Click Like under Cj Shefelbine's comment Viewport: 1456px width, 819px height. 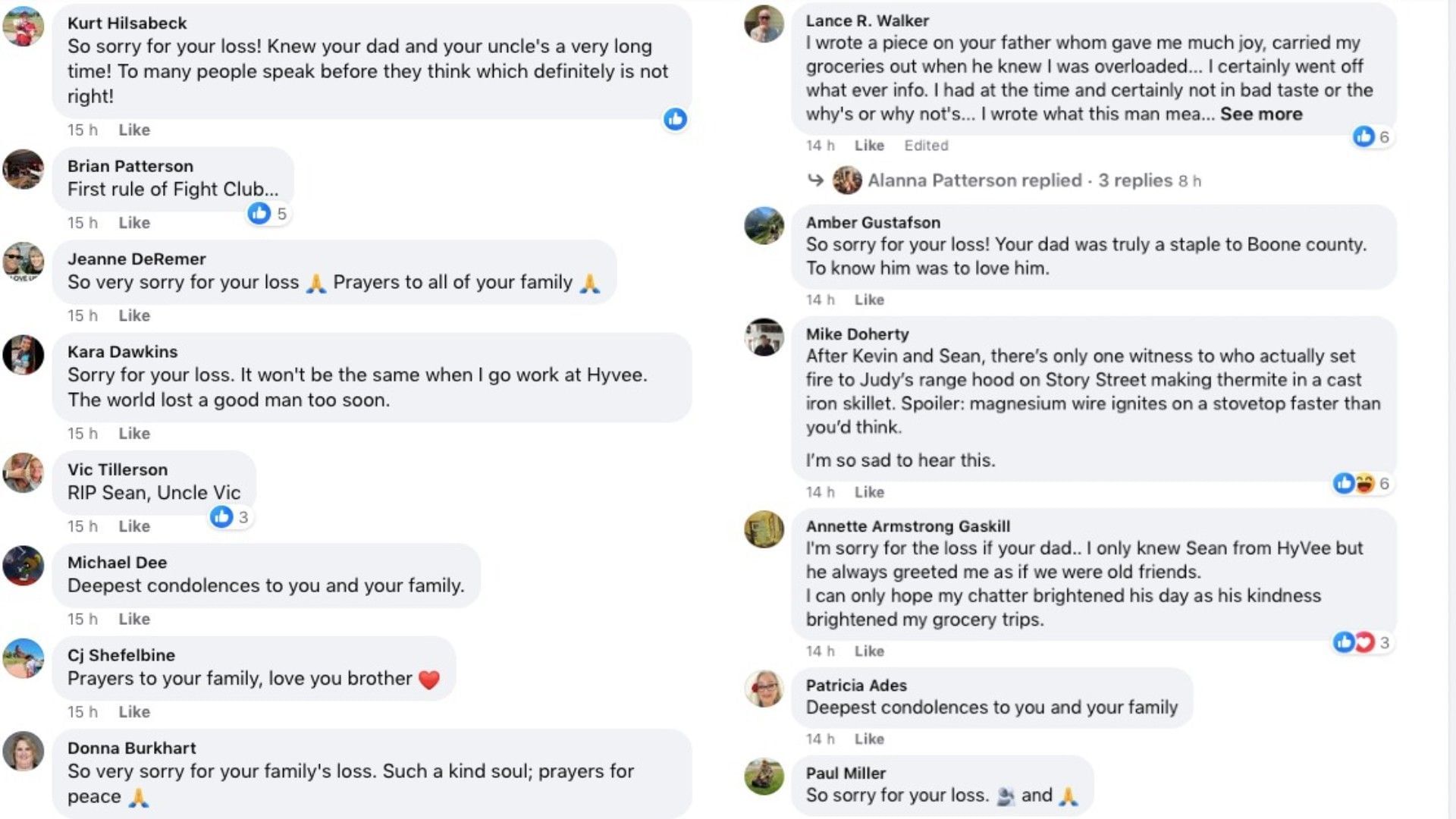tap(134, 712)
